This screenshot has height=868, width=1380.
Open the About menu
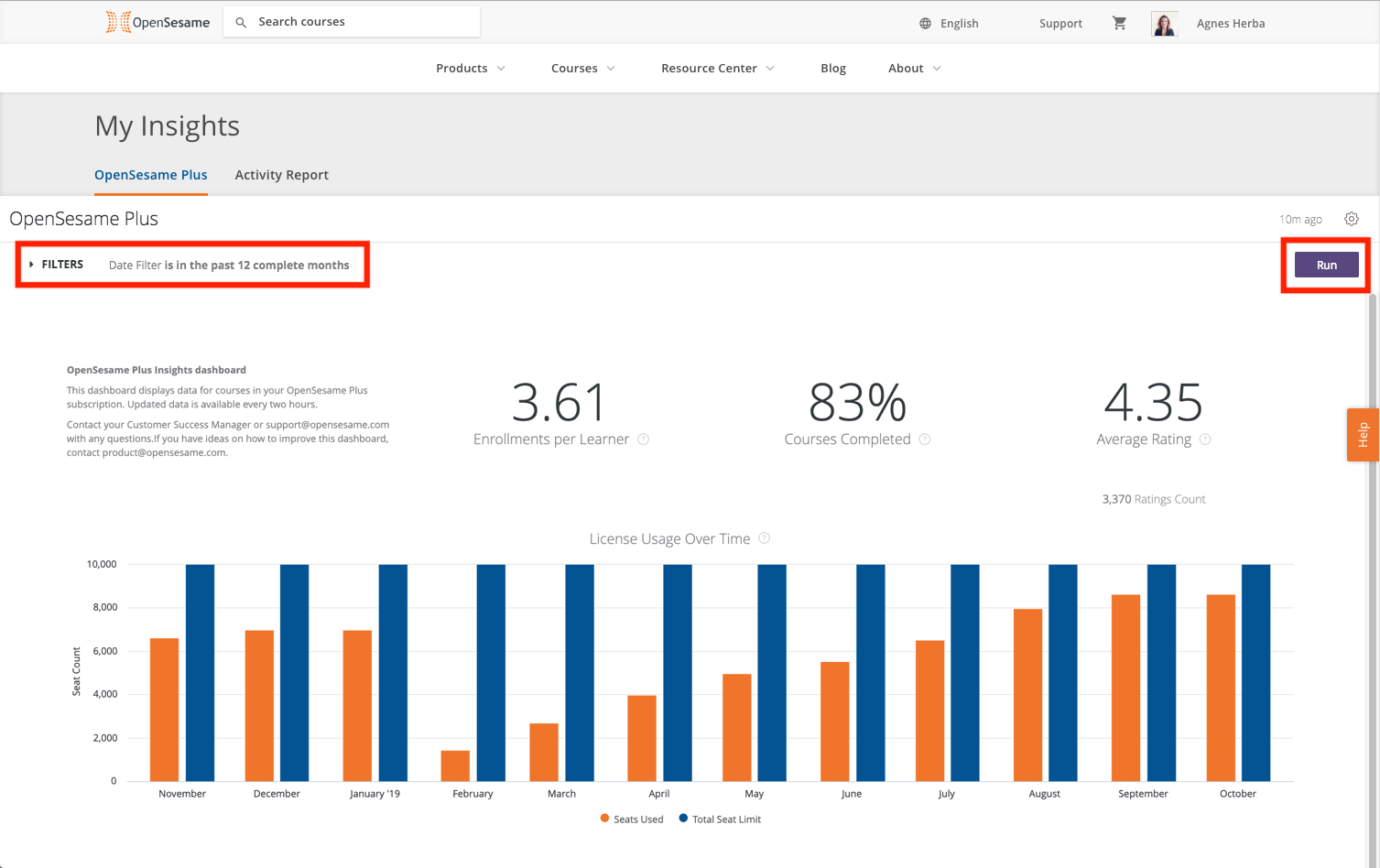tap(906, 69)
